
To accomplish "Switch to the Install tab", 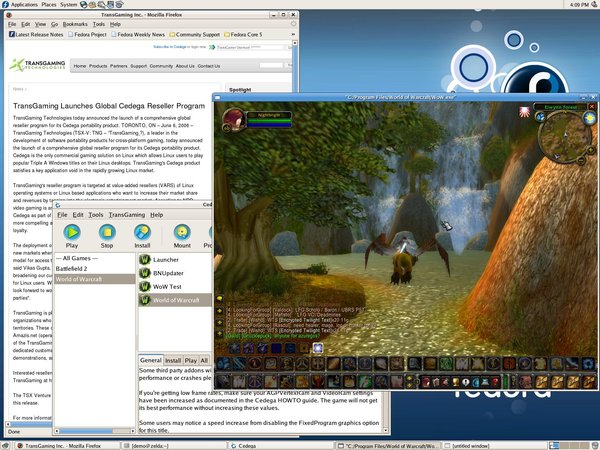I will [x=173, y=359].
